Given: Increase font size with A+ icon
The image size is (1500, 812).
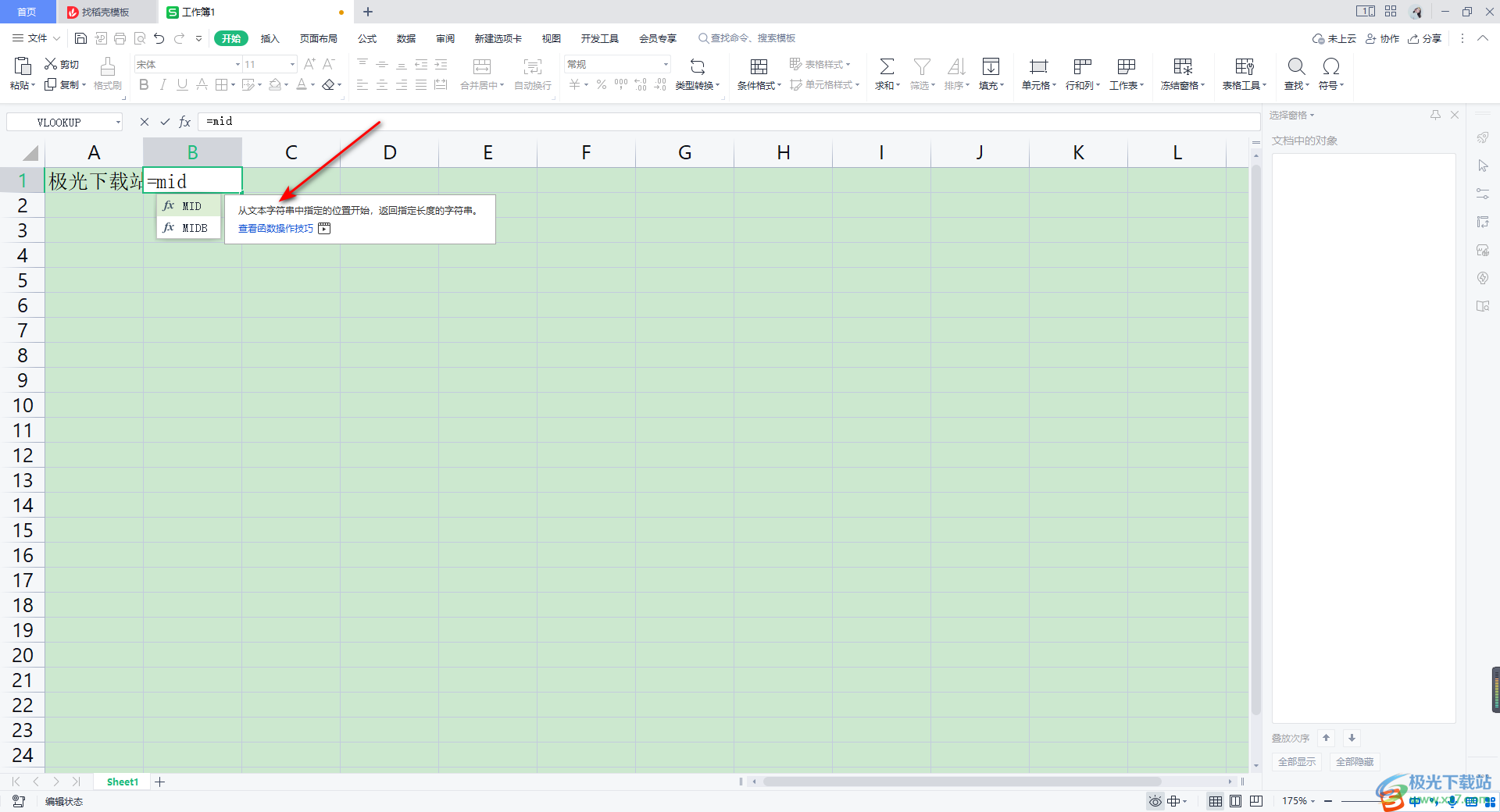Looking at the screenshot, I should tap(309, 64).
